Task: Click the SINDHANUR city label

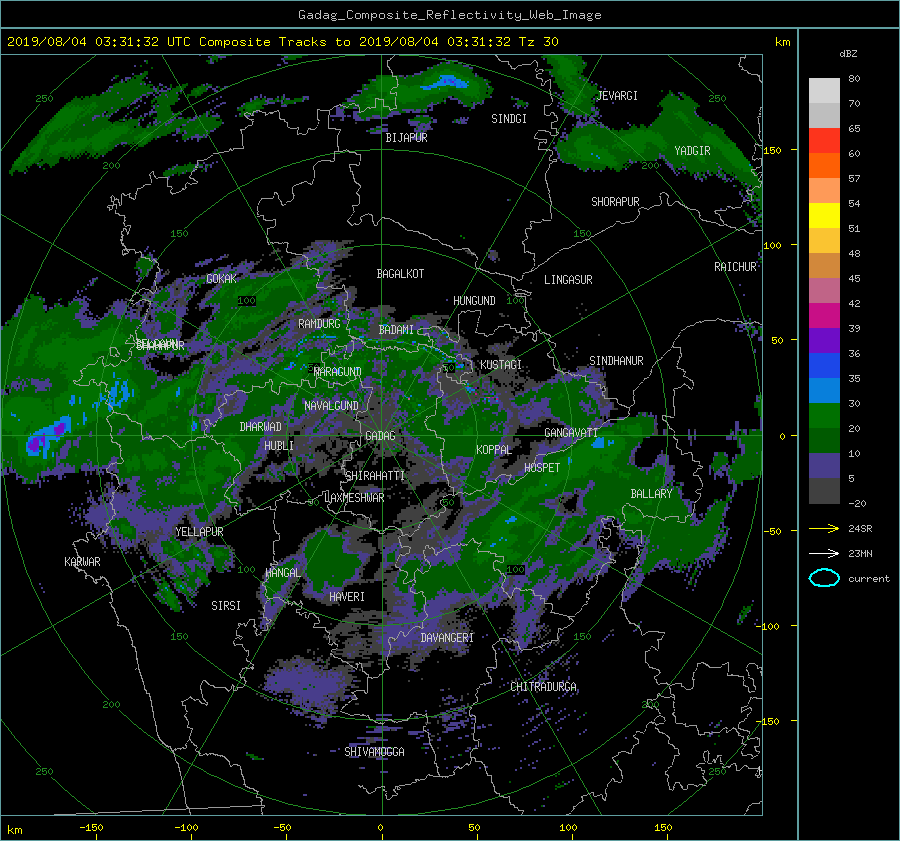Action: point(616,361)
